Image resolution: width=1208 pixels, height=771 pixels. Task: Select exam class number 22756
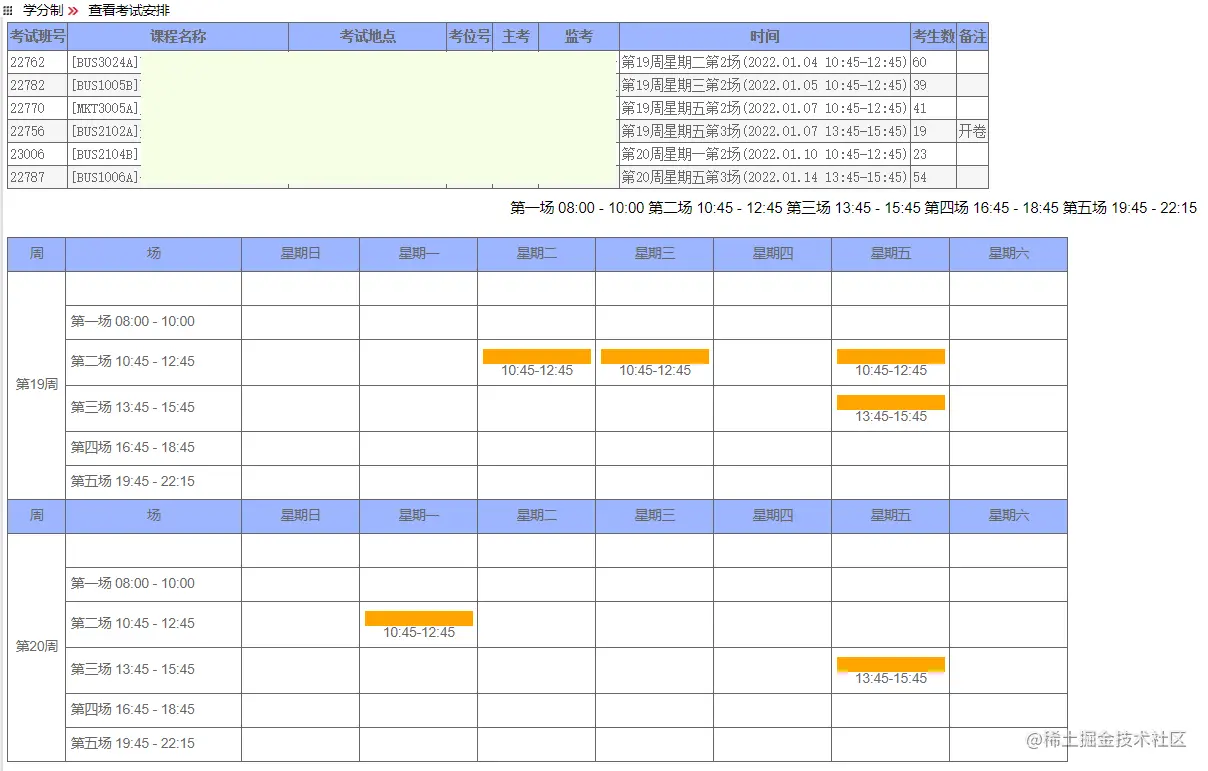[x=28, y=131]
